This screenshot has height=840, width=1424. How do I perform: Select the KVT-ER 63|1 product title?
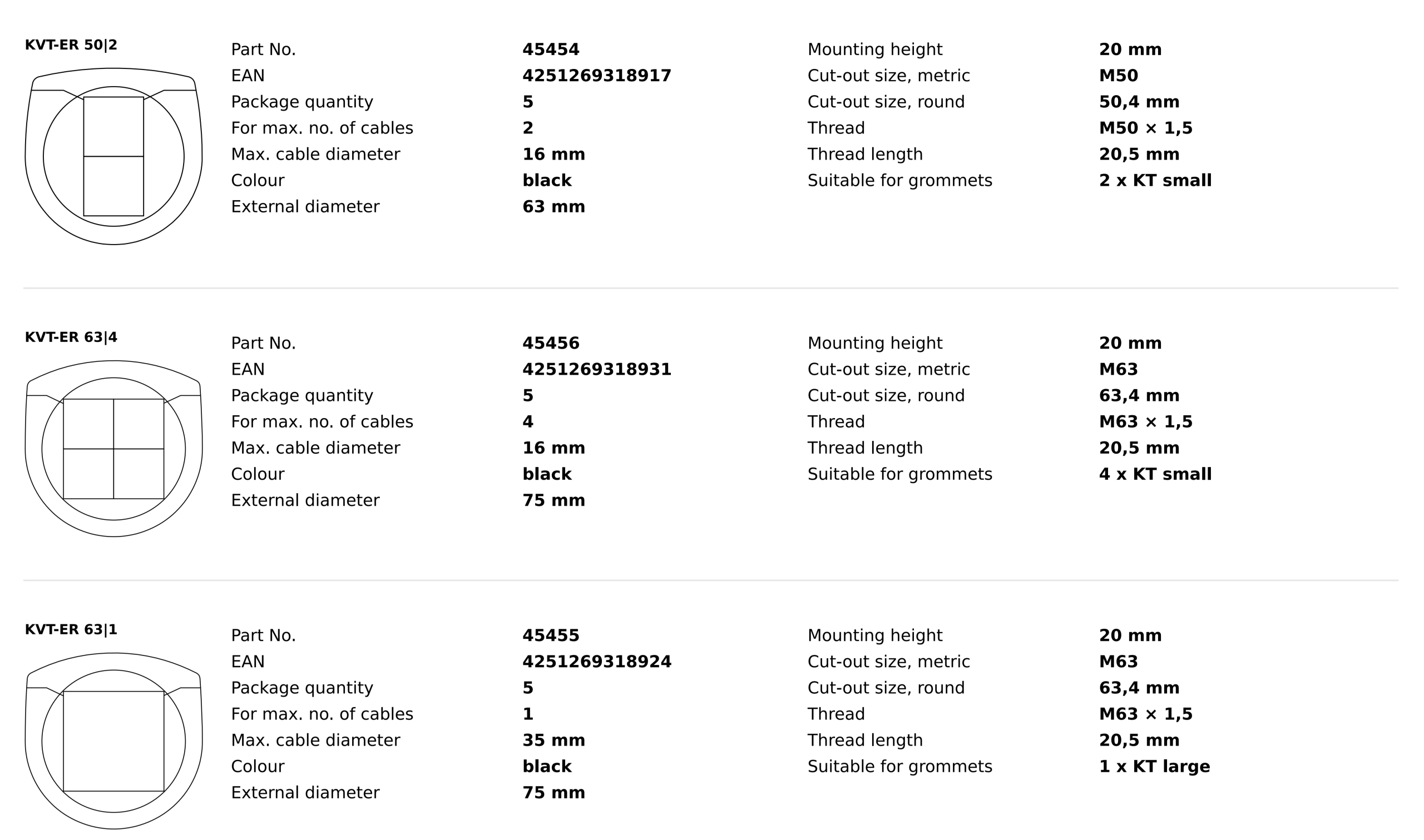tap(71, 629)
